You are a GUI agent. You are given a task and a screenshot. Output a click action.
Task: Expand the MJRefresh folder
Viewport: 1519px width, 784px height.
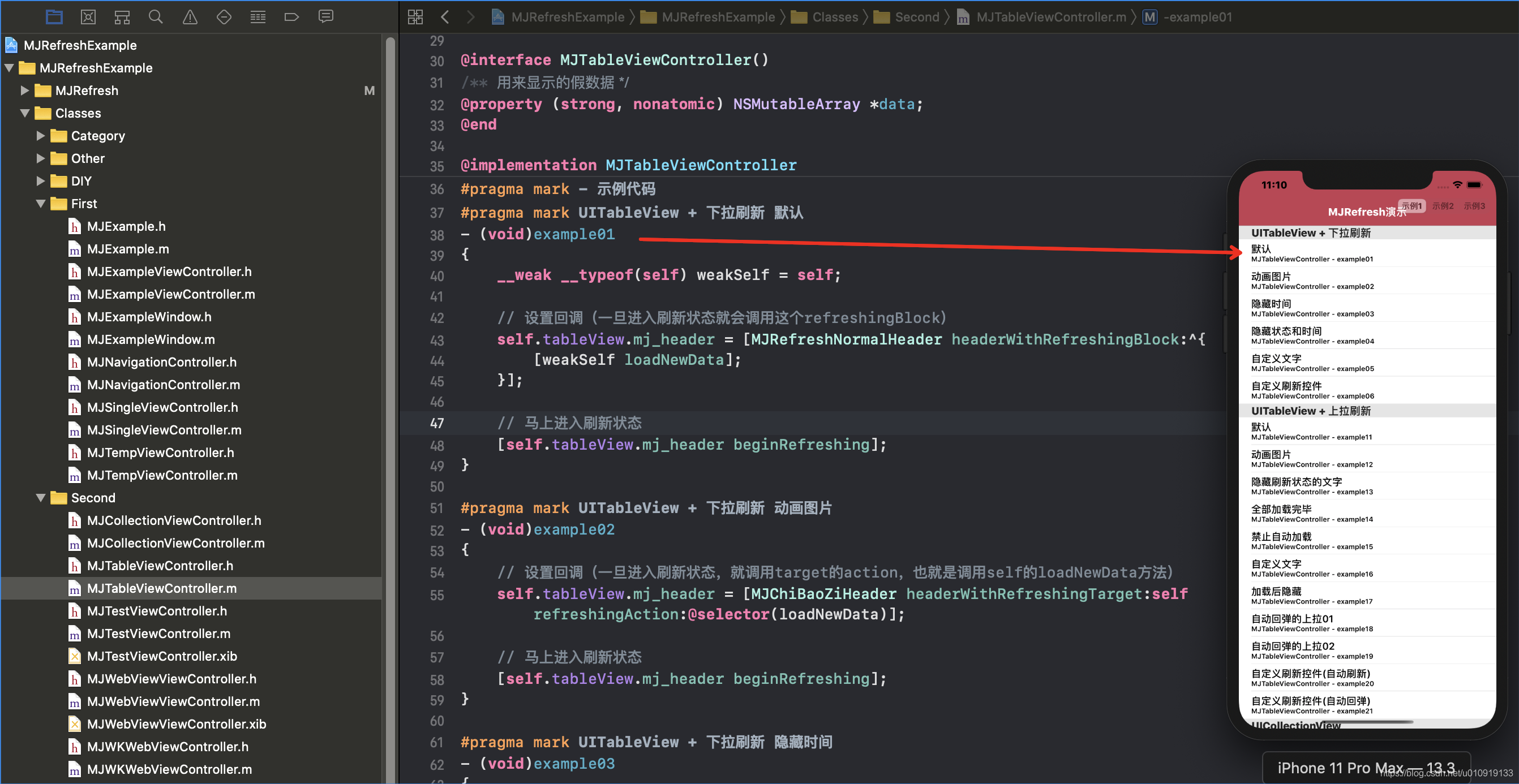(25, 90)
